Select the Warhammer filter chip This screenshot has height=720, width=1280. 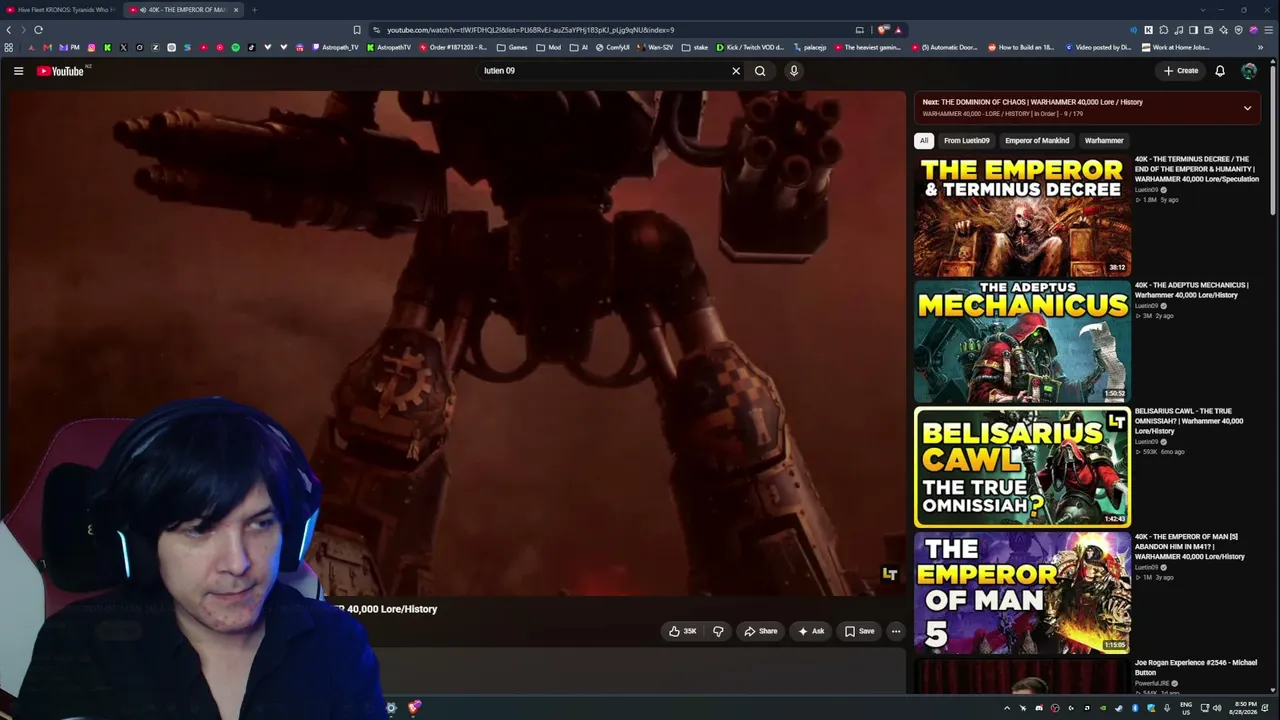click(x=1104, y=141)
